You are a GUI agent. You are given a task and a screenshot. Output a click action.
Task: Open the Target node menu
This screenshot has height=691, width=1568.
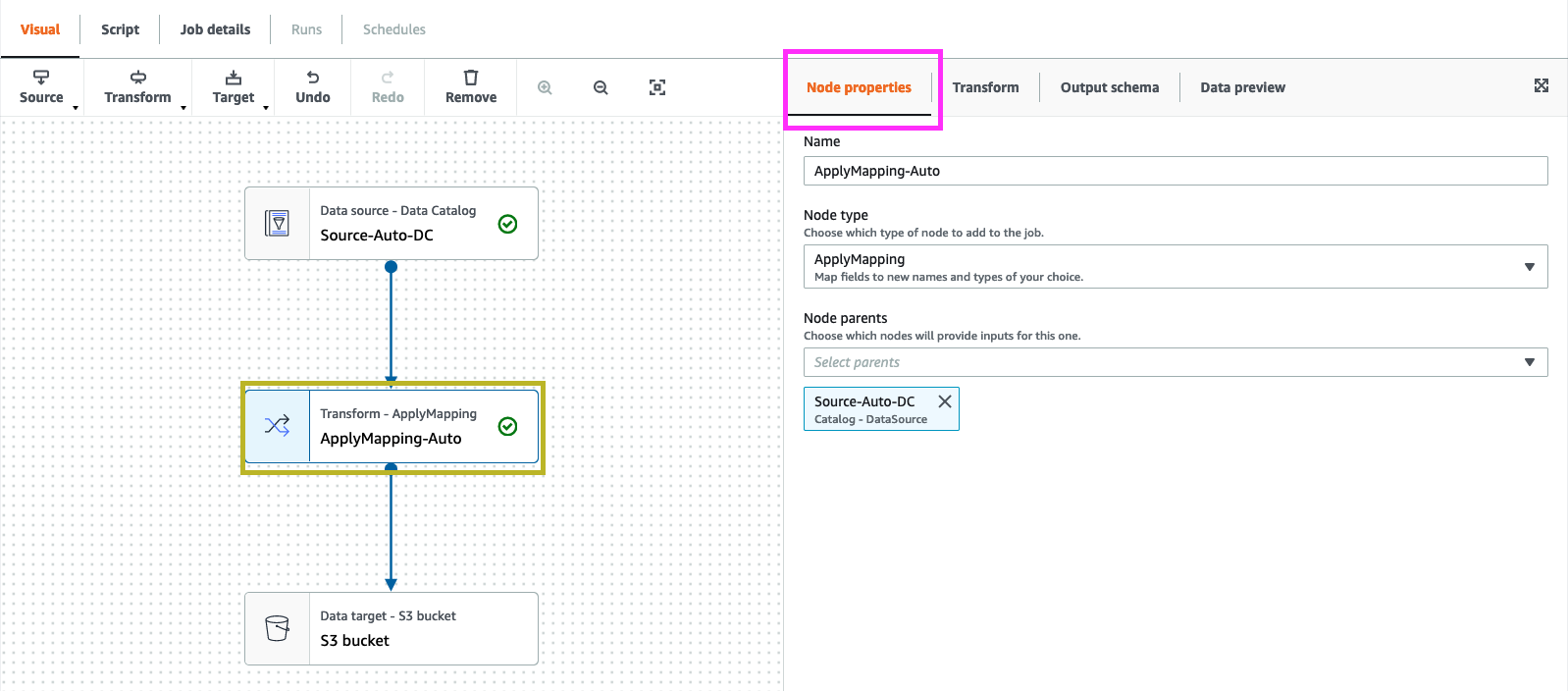tap(234, 86)
